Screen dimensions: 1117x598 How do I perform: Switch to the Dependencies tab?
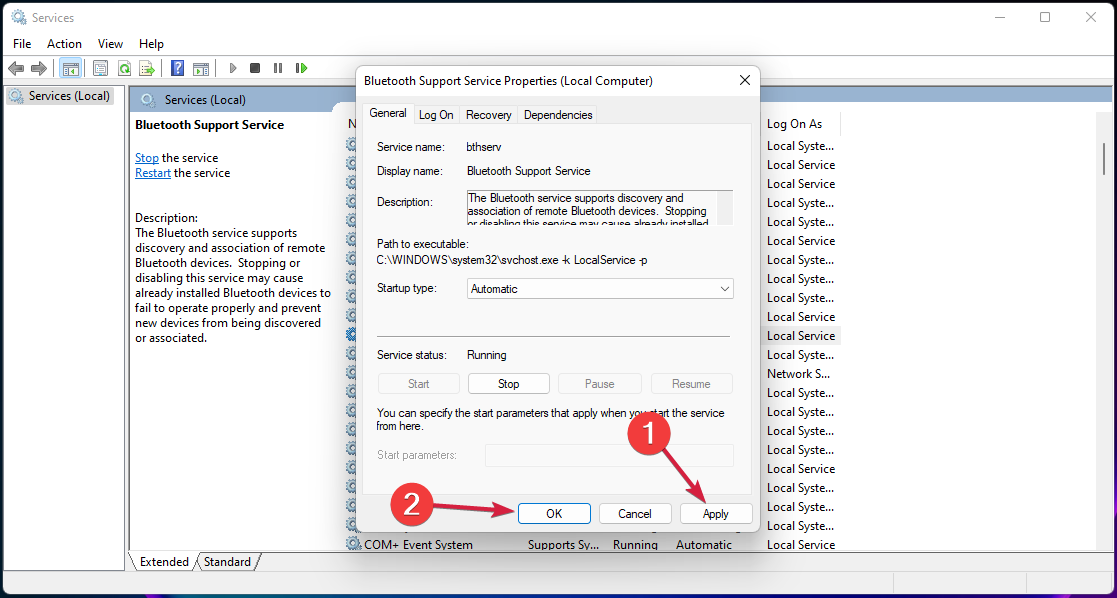[557, 114]
